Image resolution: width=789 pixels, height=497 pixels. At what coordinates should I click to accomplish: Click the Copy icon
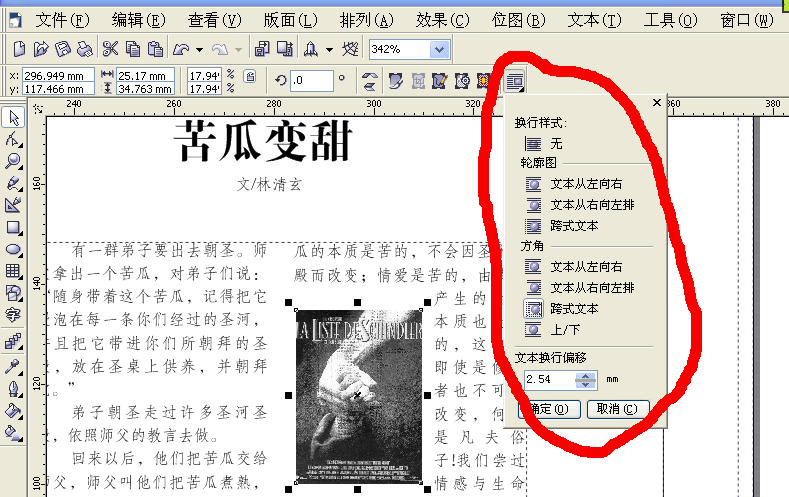133,49
